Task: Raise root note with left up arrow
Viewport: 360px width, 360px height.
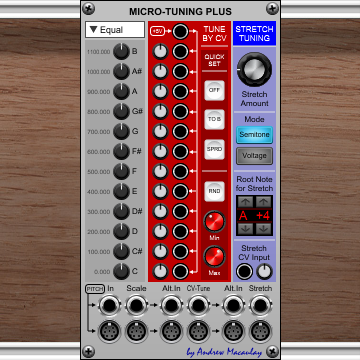Action: pos(245,202)
